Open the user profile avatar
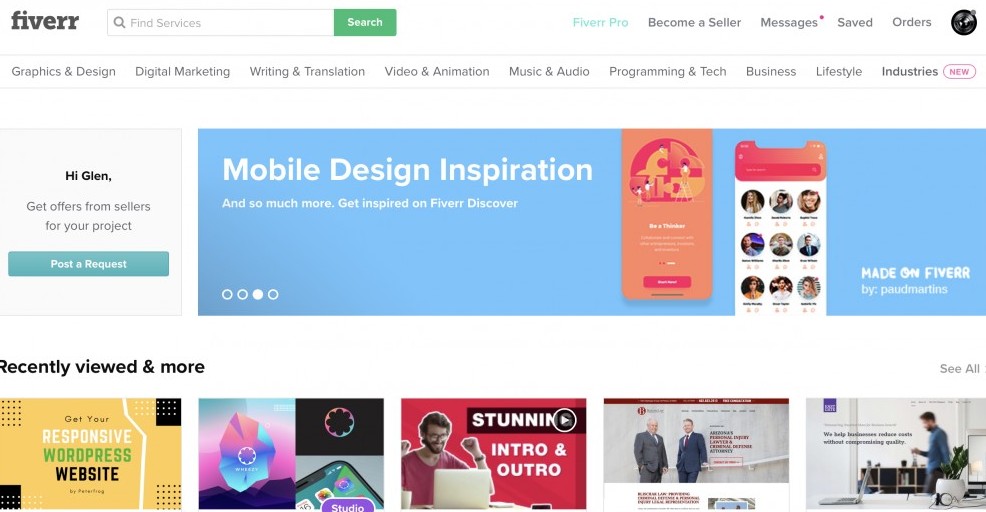This screenshot has height=512, width=986. tap(963, 23)
